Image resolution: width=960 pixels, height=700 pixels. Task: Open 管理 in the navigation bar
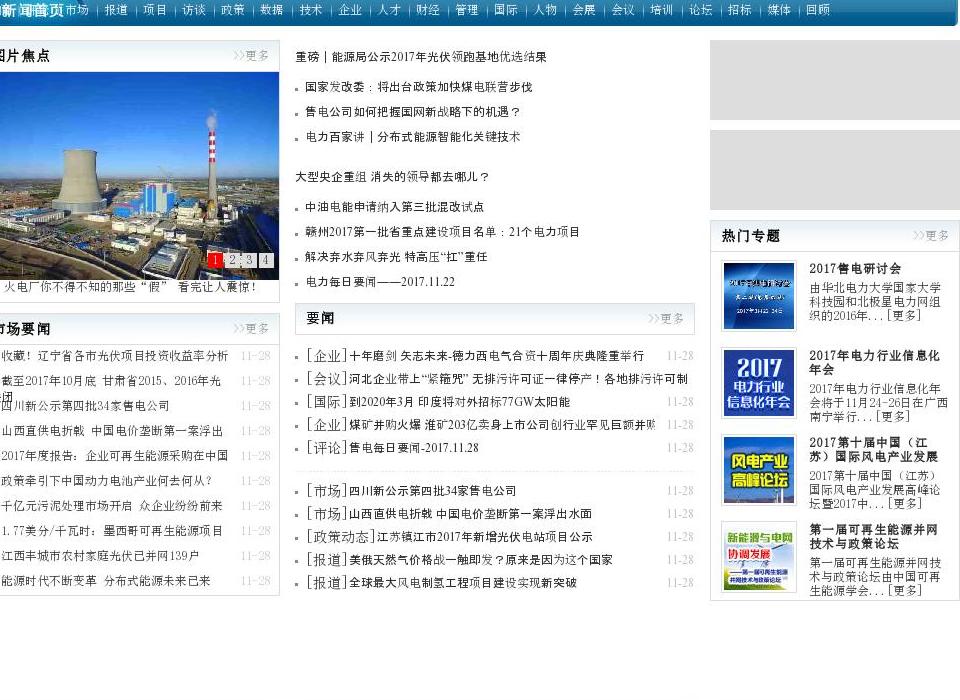click(467, 10)
